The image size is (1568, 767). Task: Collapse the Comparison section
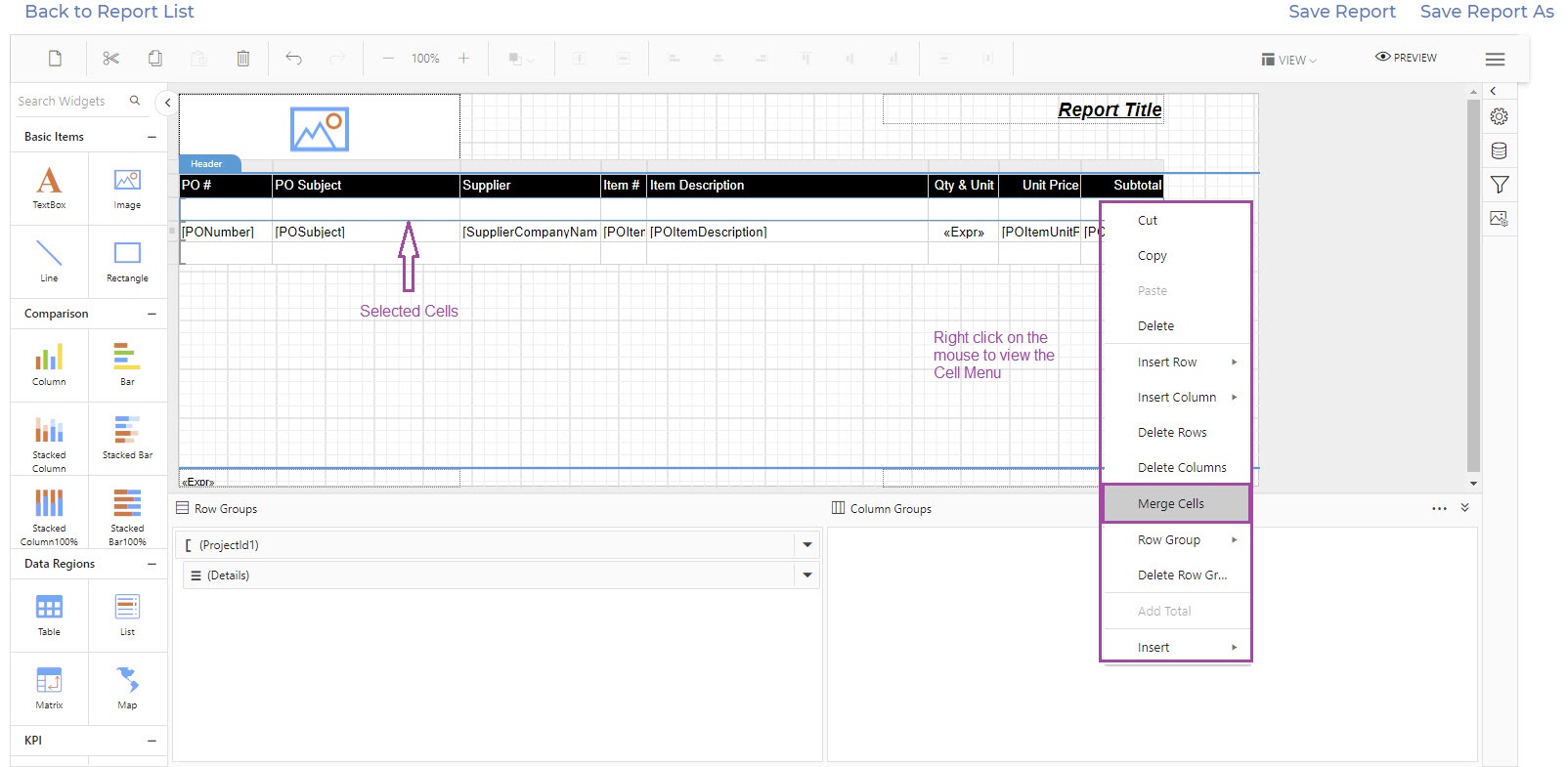[x=152, y=314]
